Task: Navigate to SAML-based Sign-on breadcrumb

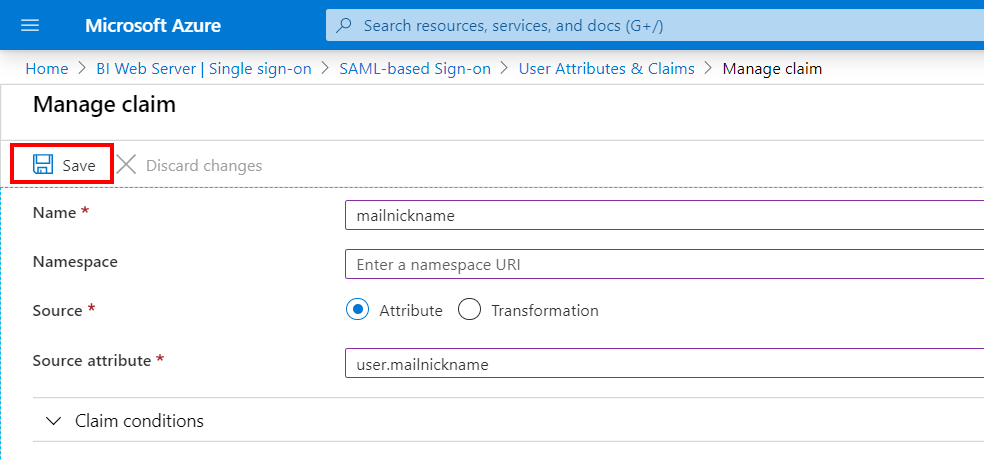Action: coord(415,69)
